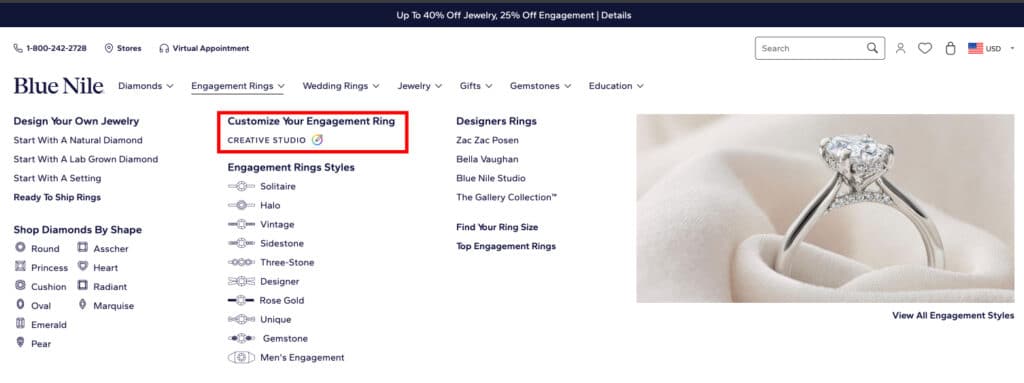Click the Designer ring style icon
The width and height of the screenshot is (1024, 383).
[241, 281]
